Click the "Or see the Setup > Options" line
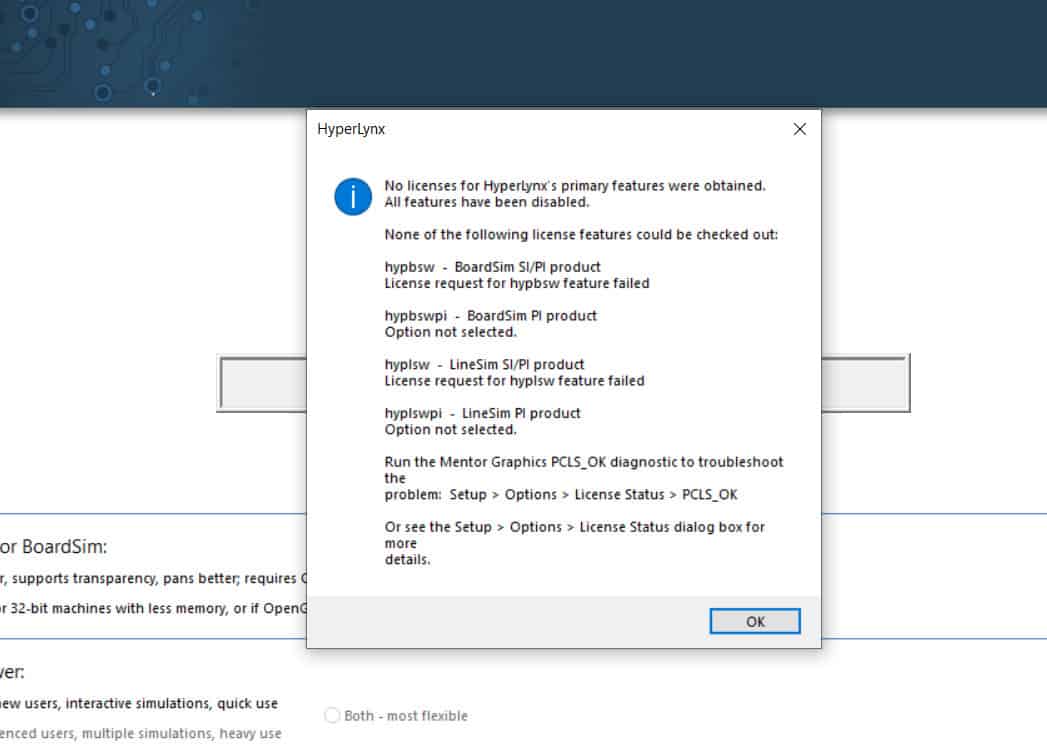Screen dimensions: 1047x748 [x=574, y=527]
